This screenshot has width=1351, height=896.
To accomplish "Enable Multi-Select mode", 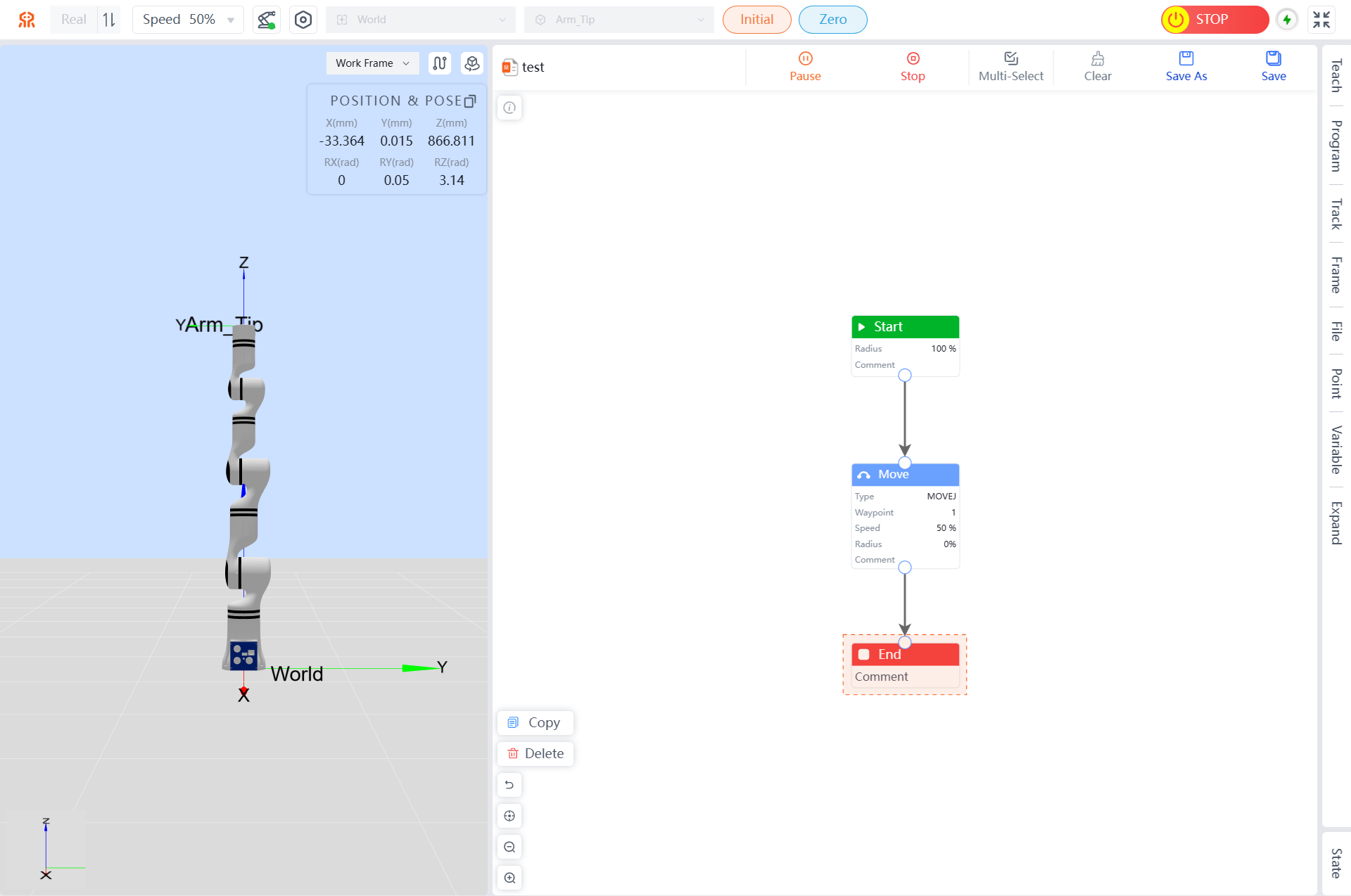I will (1010, 66).
